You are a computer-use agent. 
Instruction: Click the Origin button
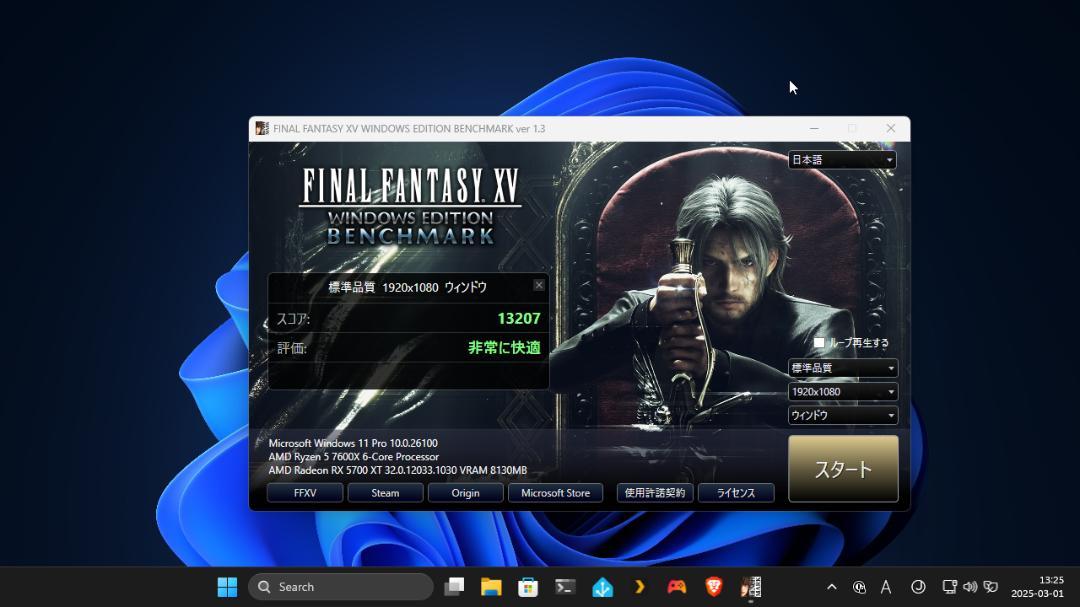coord(466,493)
